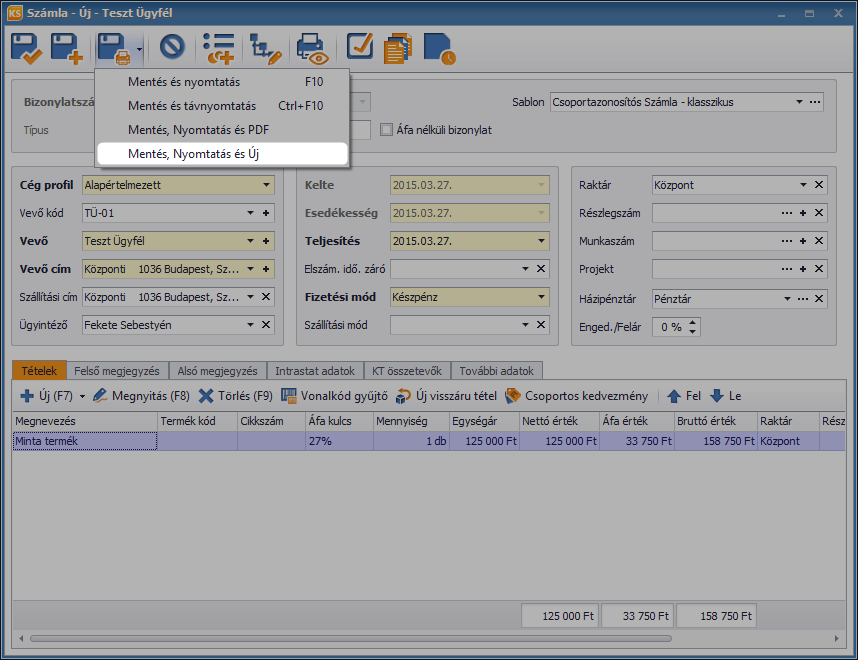Open the save-and-print dropdown arrow
858x660 pixels.
point(140,49)
